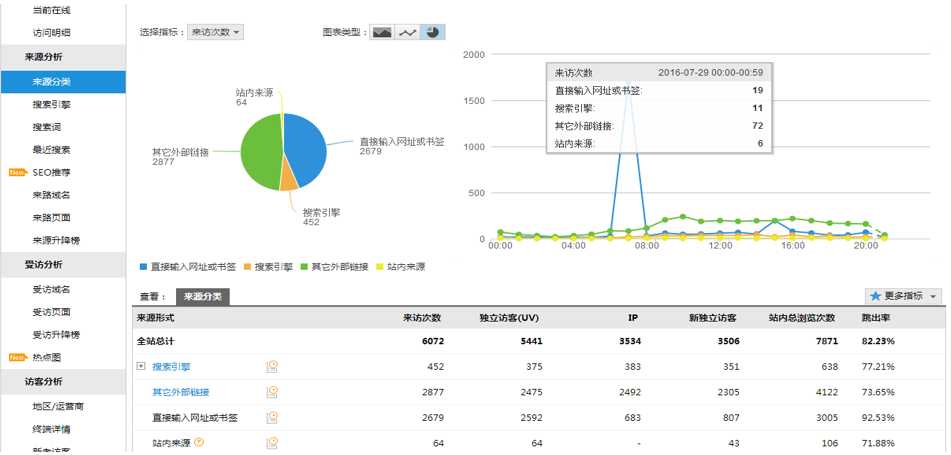Collapse the 来源分析 sidebar section

[63, 57]
